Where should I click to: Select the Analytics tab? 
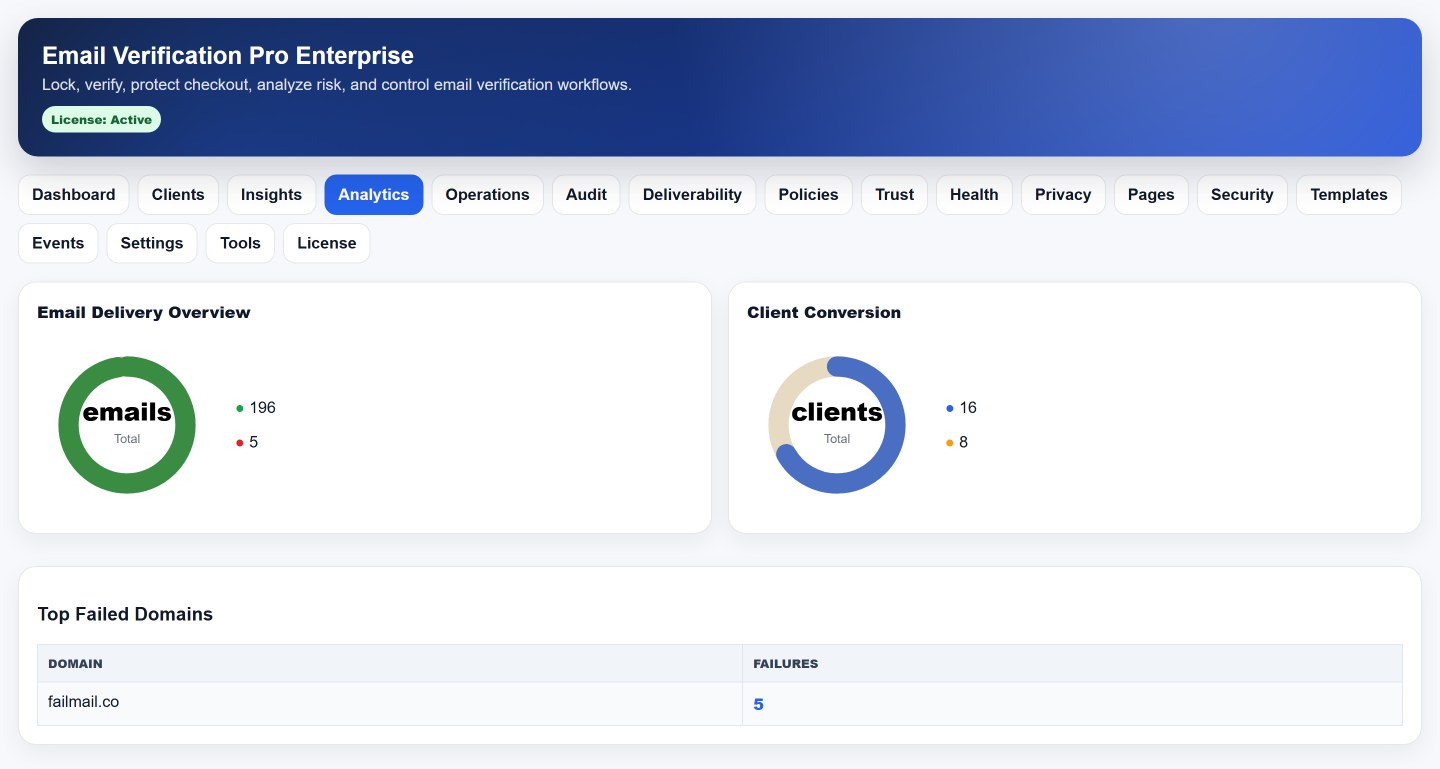click(374, 195)
